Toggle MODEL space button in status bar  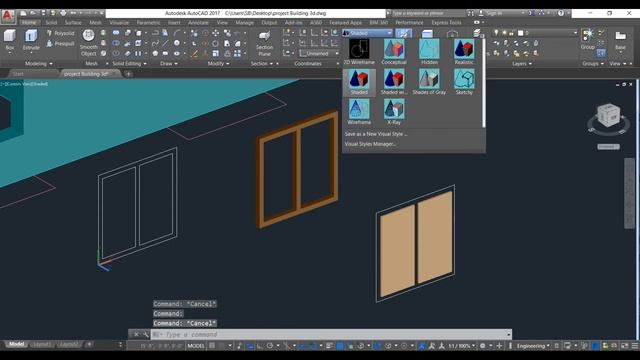(x=196, y=346)
